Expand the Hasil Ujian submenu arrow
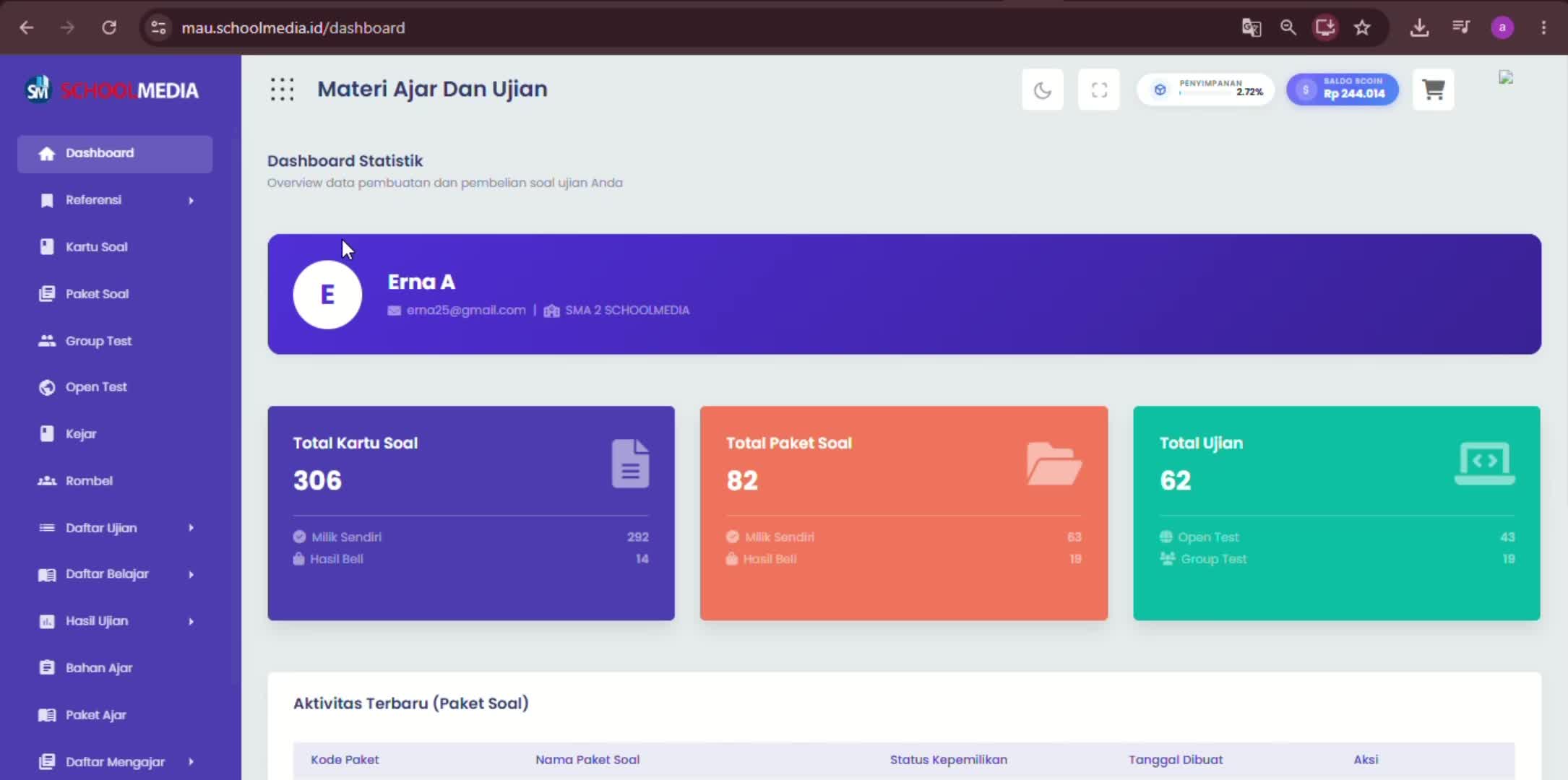Viewport: 1568px width, 780px height. tap(191, 622)
